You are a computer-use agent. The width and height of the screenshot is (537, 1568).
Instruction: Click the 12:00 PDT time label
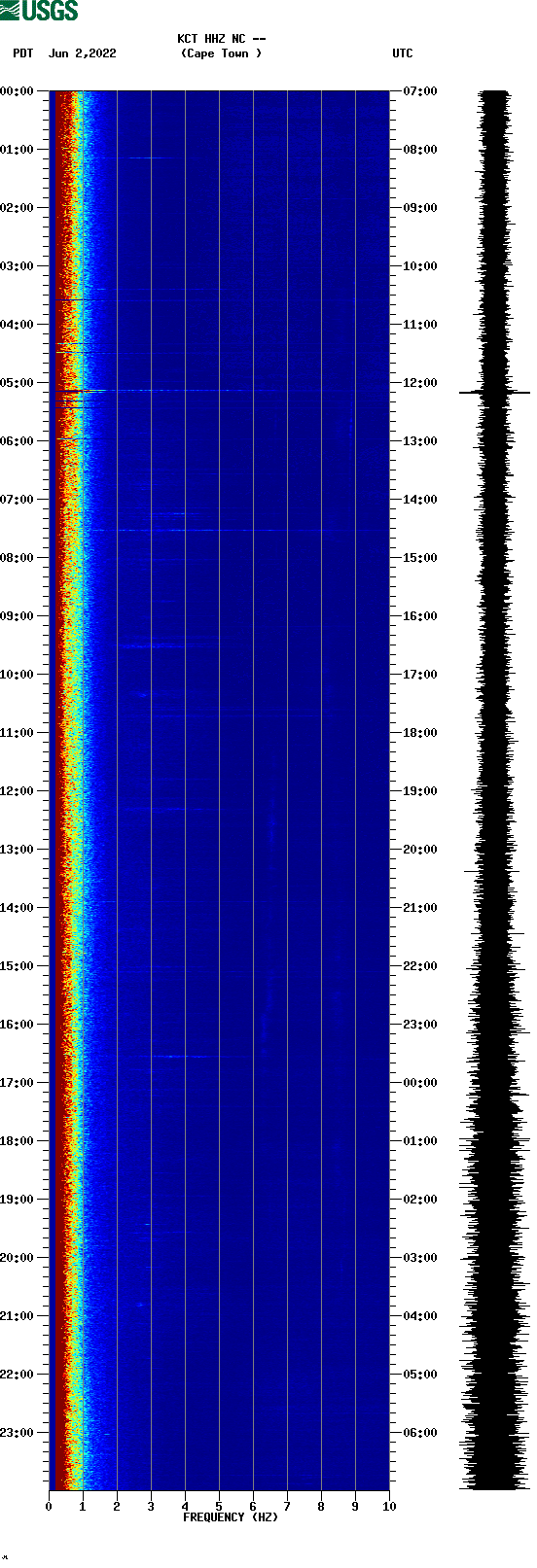pyautogui.click(x=17, y=791)
